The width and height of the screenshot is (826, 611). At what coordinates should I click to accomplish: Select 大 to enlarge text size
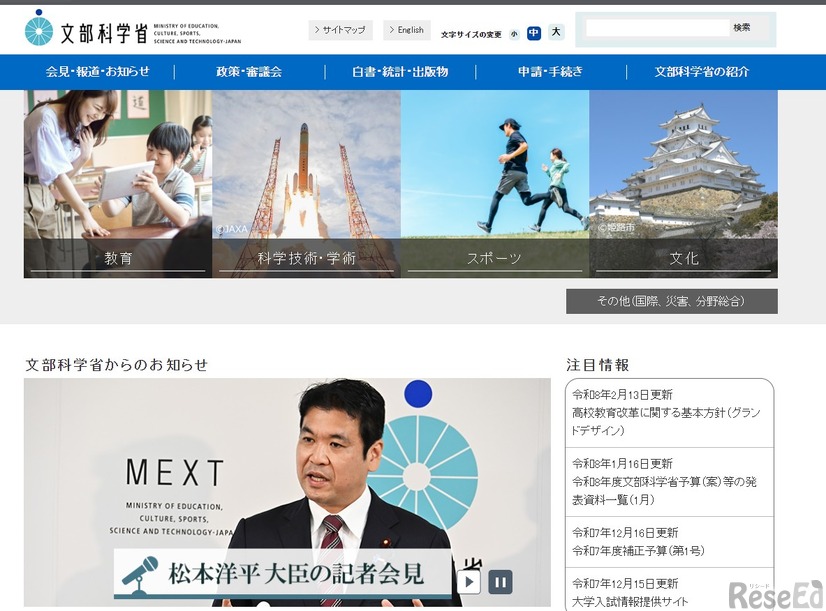click(x=554, y=32)
